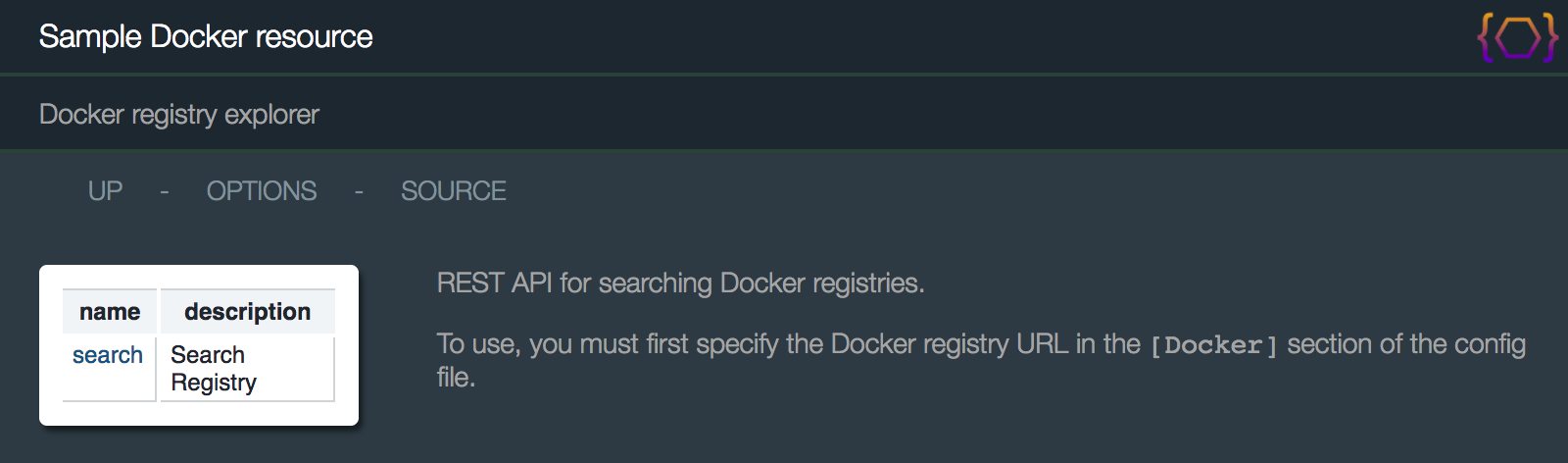
Task: Click the Sample Docker resource title
Action: [x=206, y=36]
